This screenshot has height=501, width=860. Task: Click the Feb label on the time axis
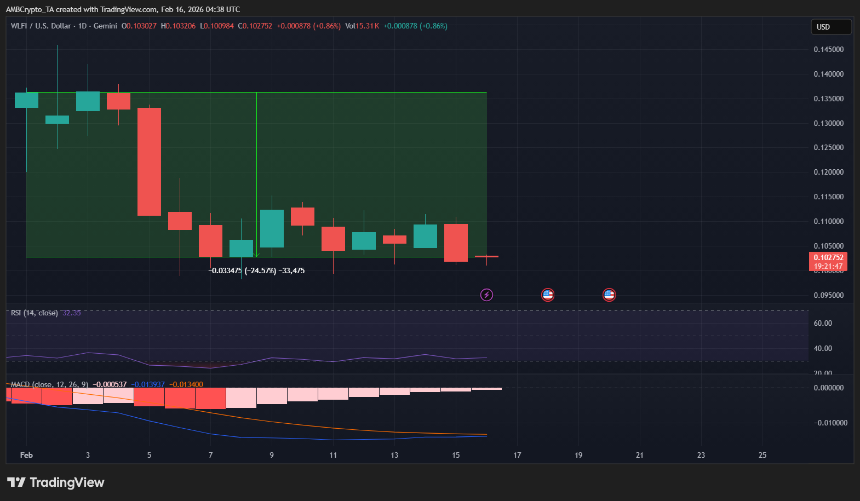tap(27, 455)
